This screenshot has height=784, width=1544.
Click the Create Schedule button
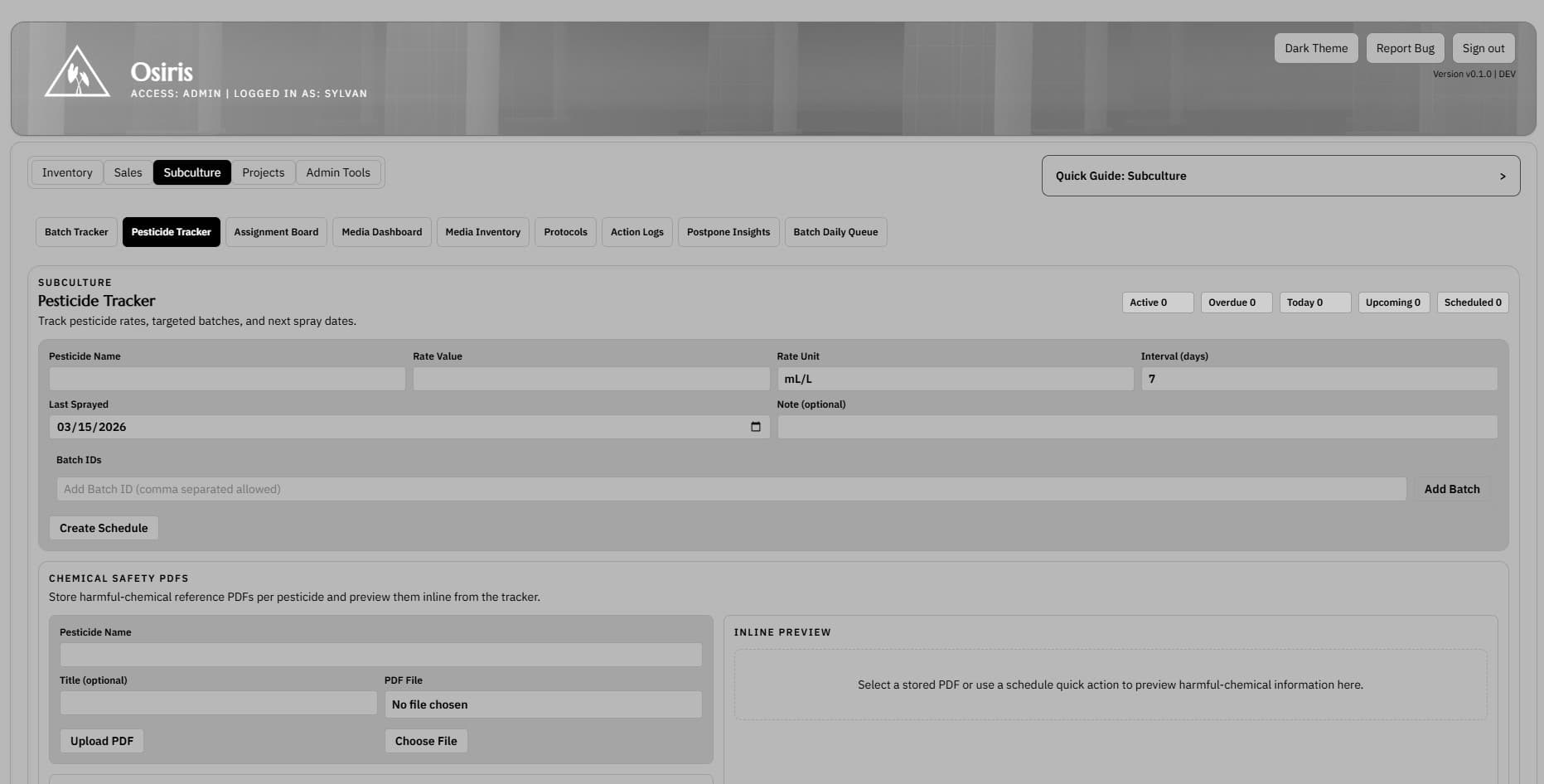[103, 528]
